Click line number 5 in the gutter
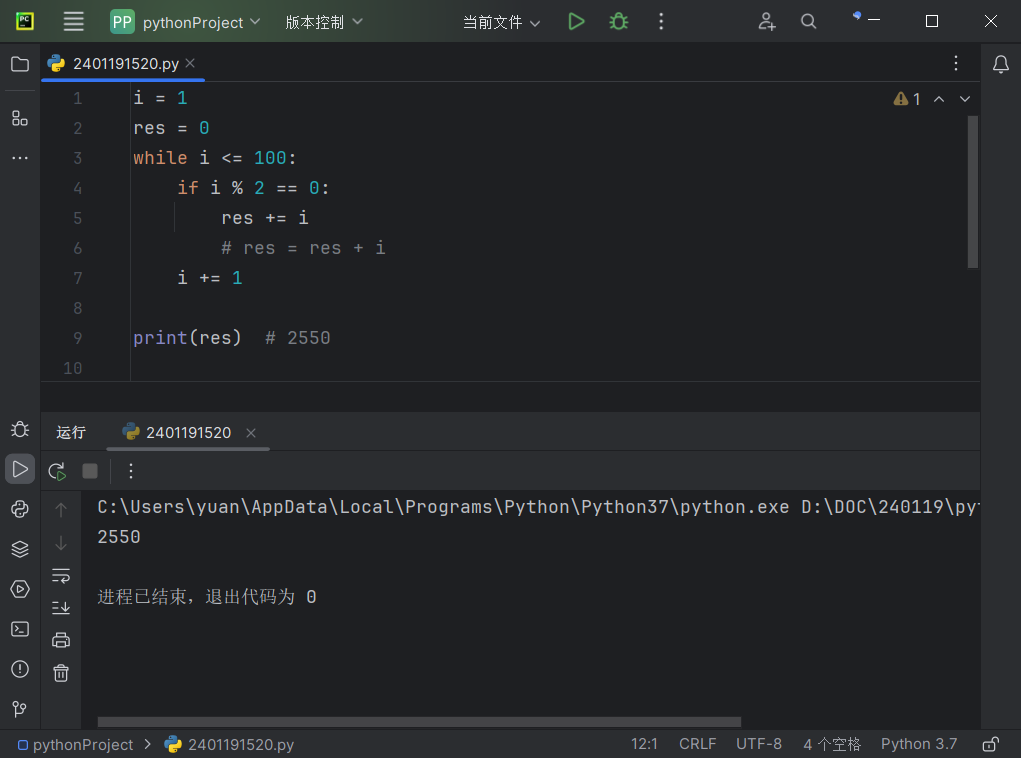Screen dimensions: 1021x758 point(77,218)
